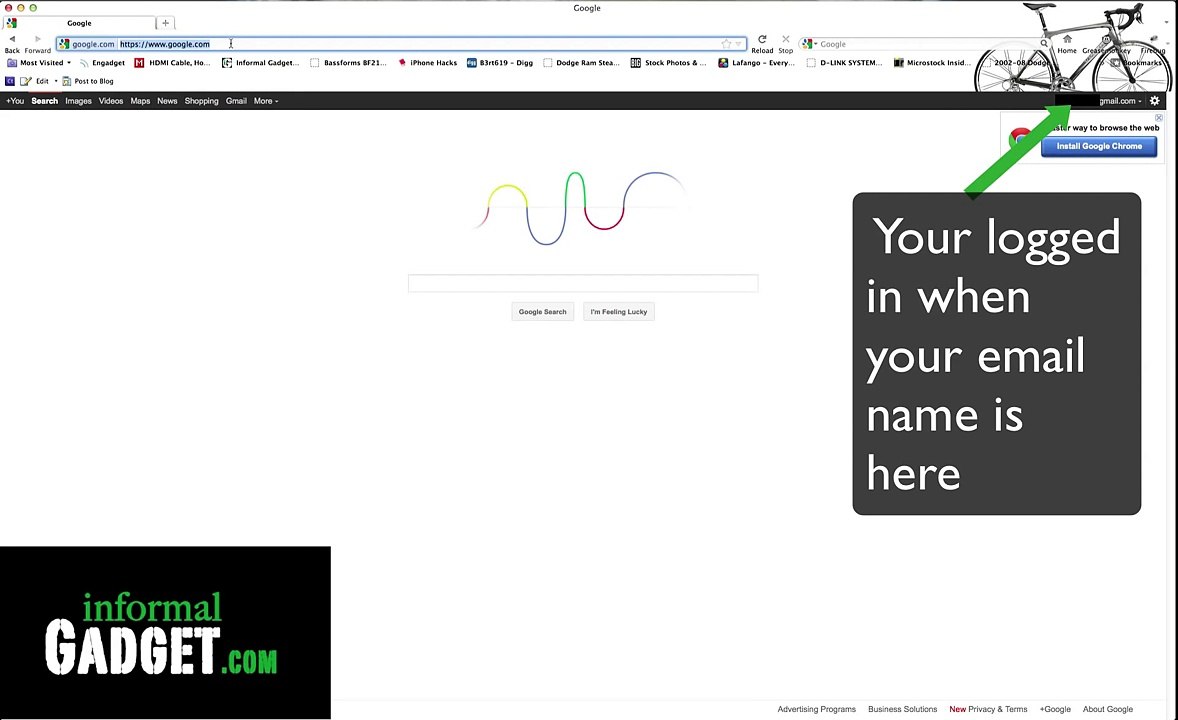Stop page loading

786,39
